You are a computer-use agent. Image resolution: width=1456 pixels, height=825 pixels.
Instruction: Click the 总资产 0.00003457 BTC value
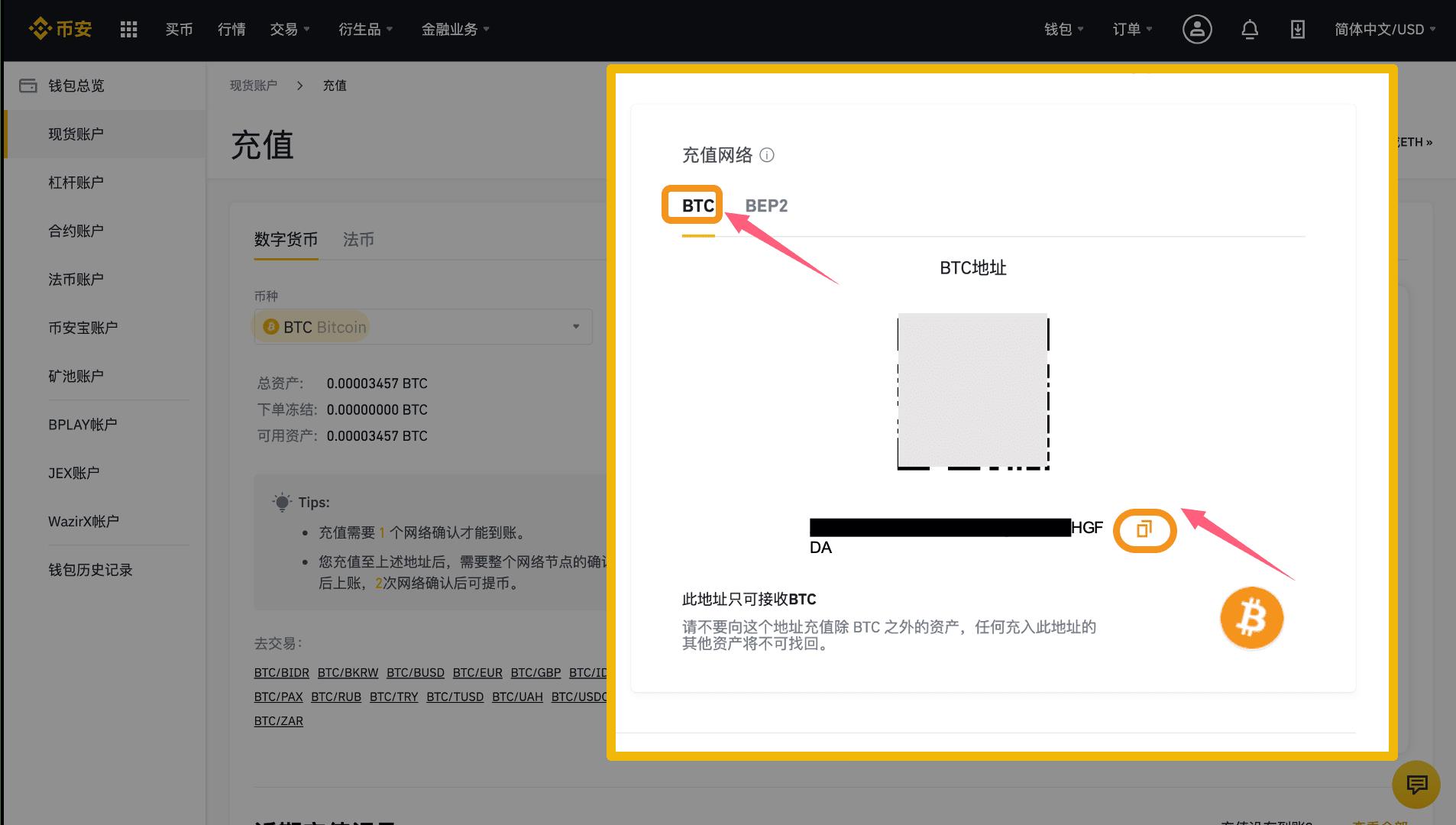tap(377, 383)
